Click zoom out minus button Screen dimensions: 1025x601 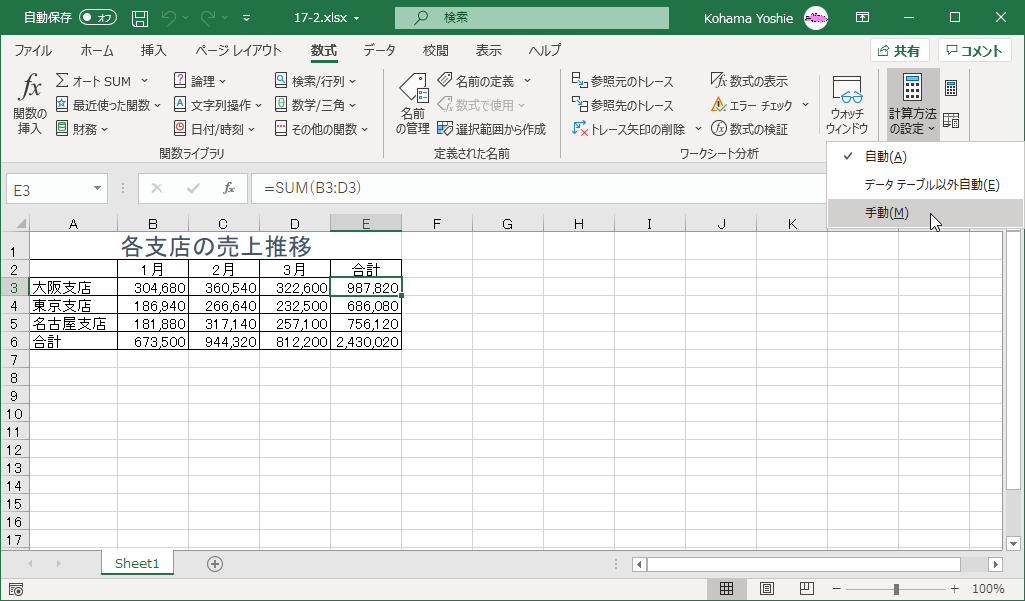point(836,589)
